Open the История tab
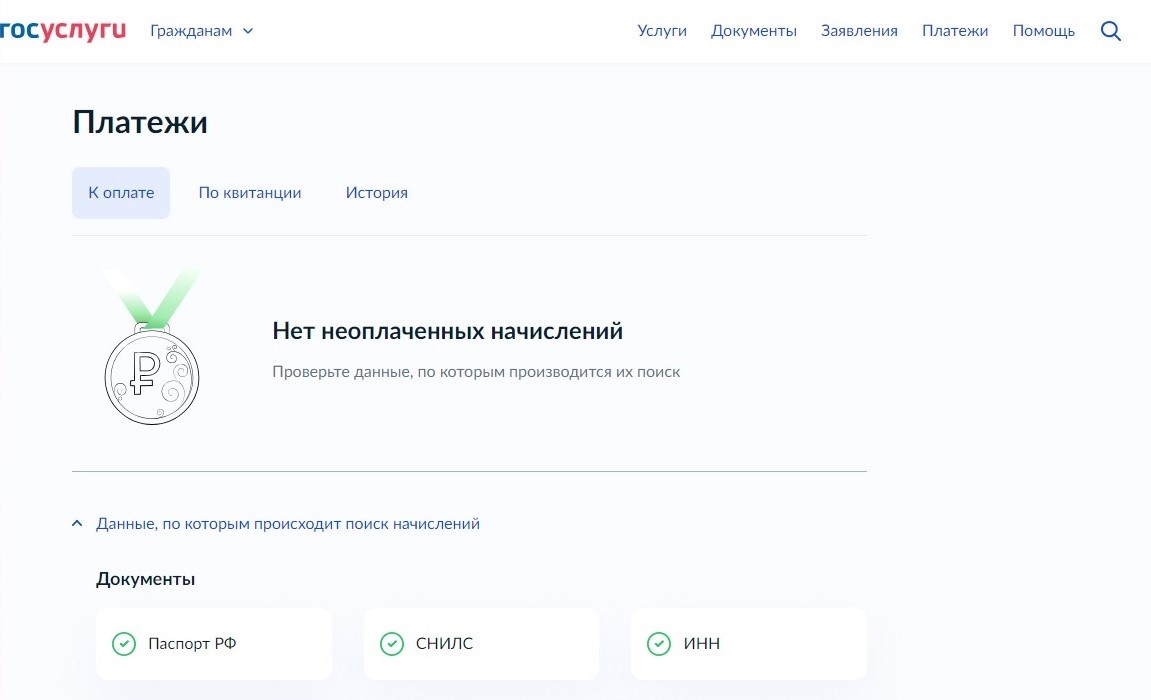 click(x=377, y=193)
